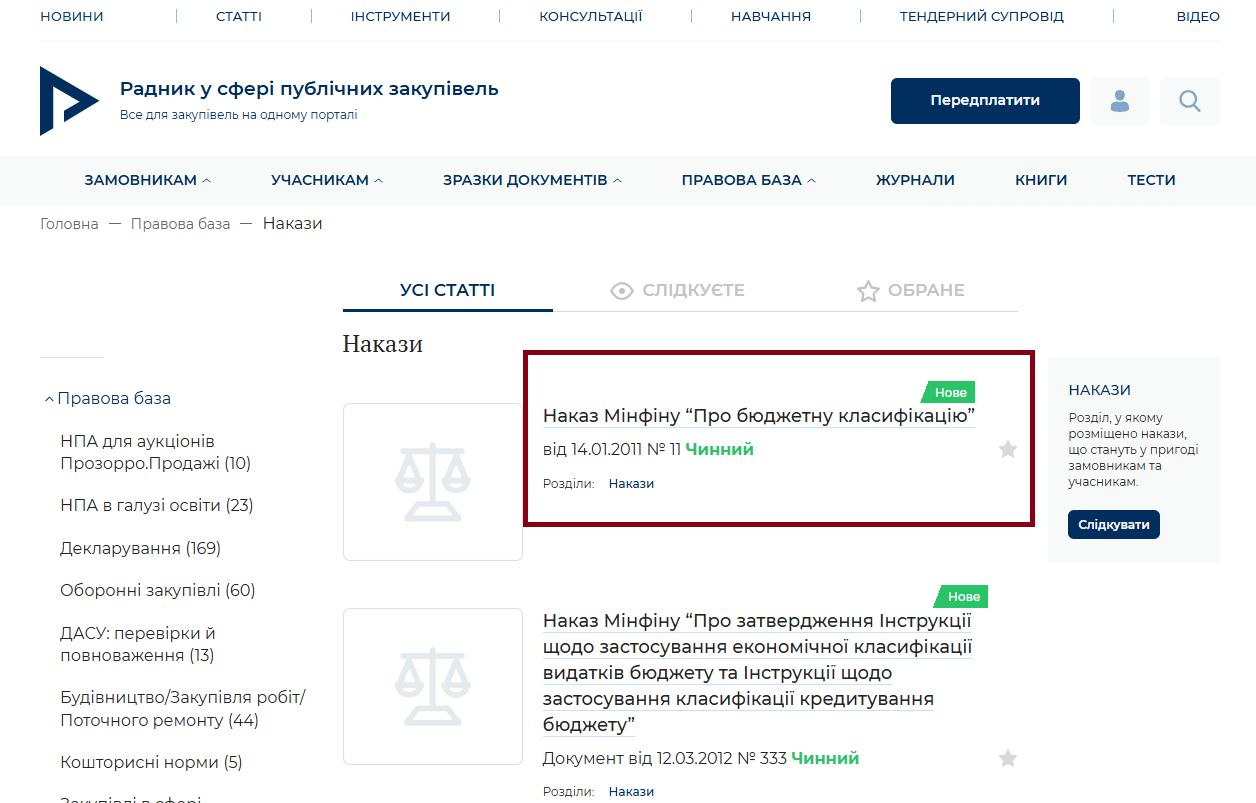
Task: Open the user profile icon
Action: click(1120, 101)
